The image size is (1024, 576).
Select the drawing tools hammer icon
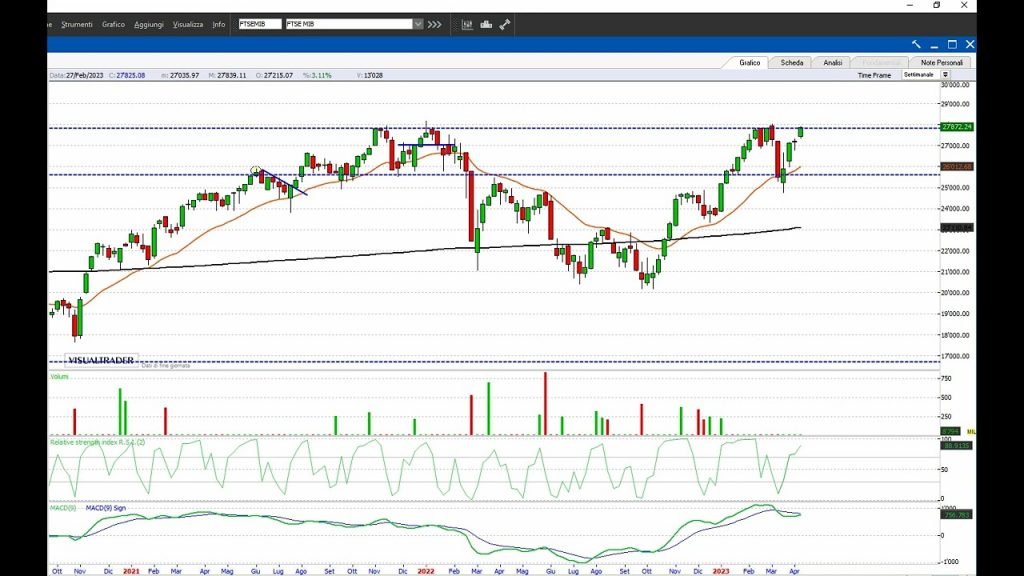[505, 24]
